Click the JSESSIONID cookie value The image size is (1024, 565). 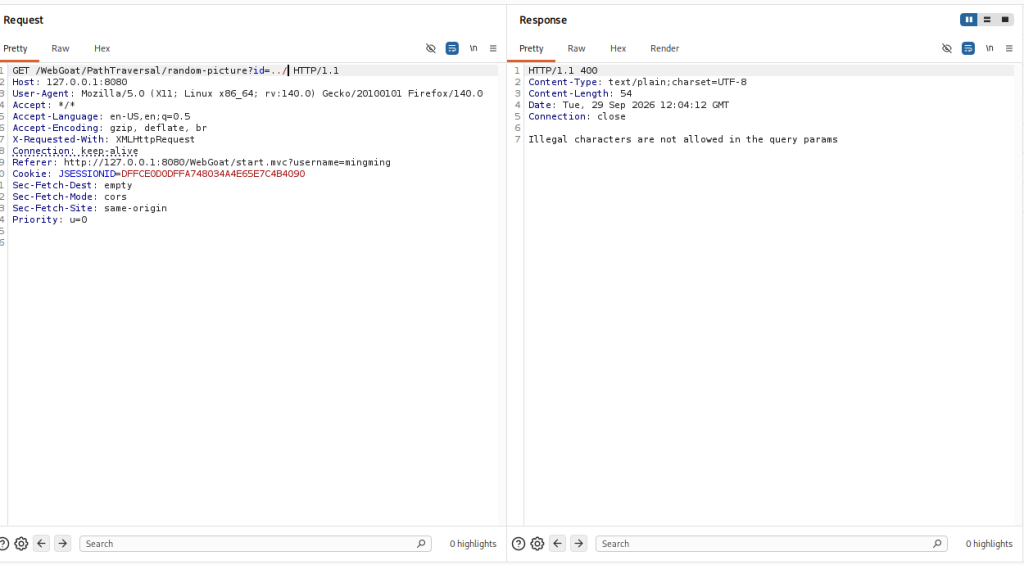[x=213, y=174]
